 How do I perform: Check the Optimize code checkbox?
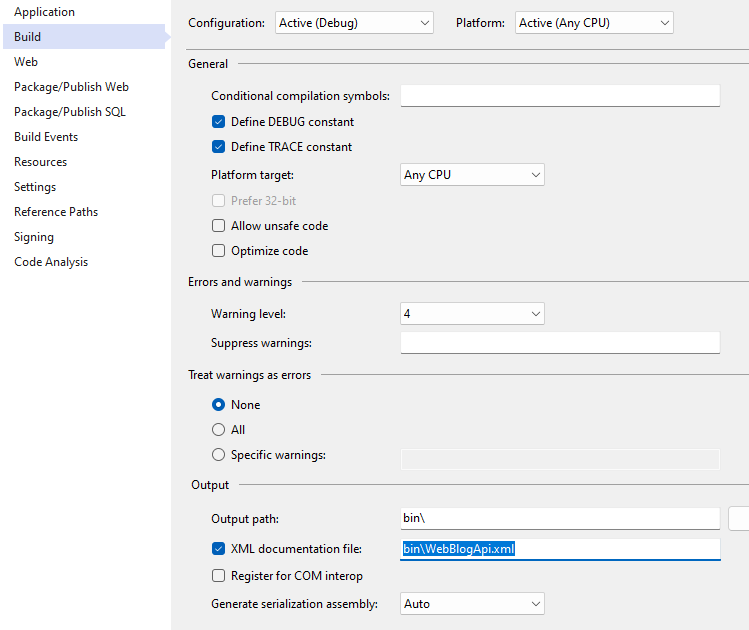[x=219, y=251]
